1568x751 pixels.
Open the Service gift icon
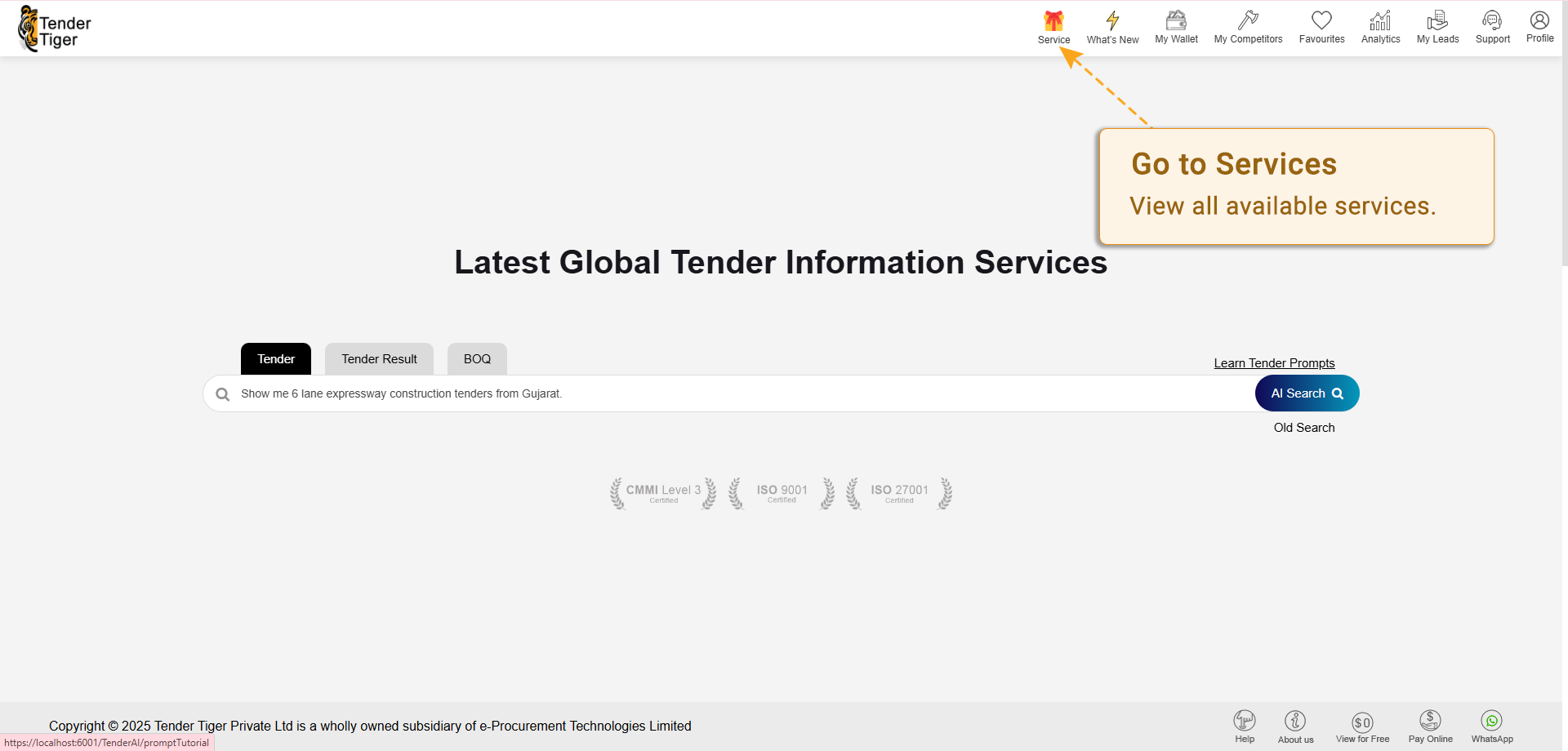[x=1053, y=21]
